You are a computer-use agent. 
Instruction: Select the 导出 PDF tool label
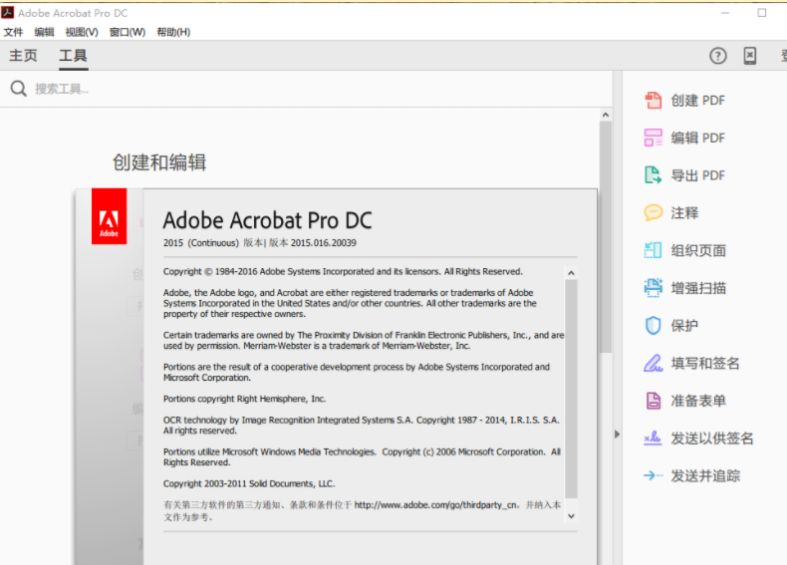click(x=698, y=175)
